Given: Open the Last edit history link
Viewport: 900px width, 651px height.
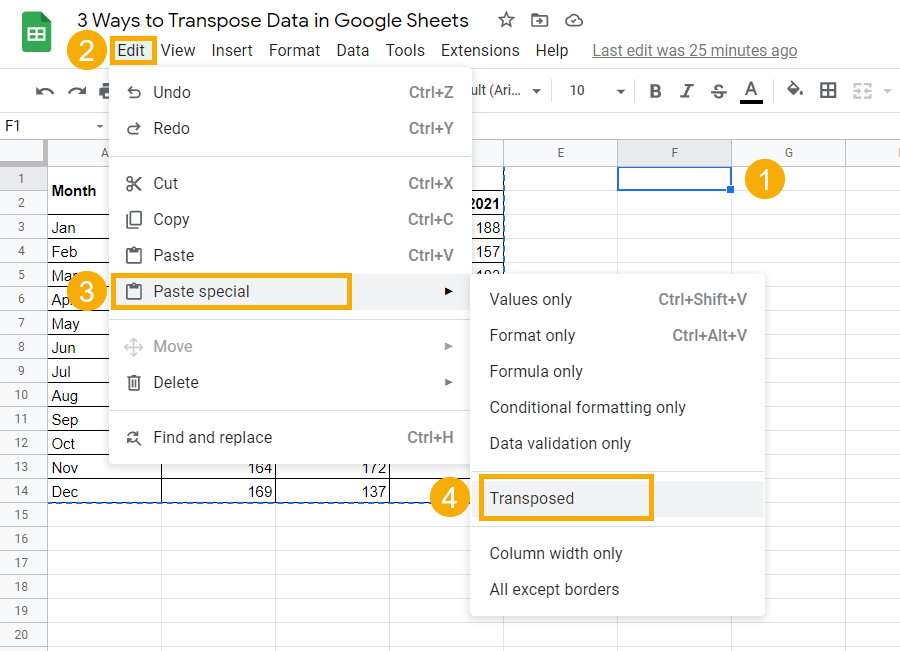Looking at the screenshot, I should click(695, 50).
